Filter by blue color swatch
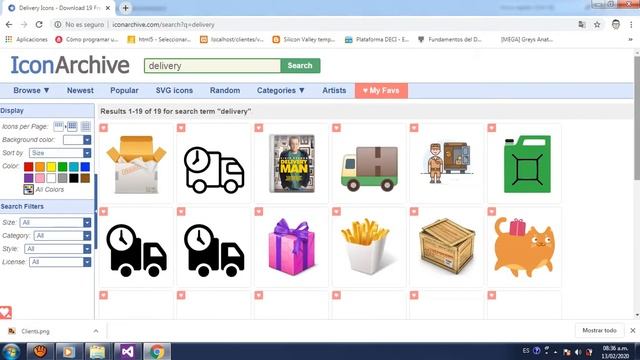This screenshot has height=360, width=640. pyautogui.click(x=85, y=167)
